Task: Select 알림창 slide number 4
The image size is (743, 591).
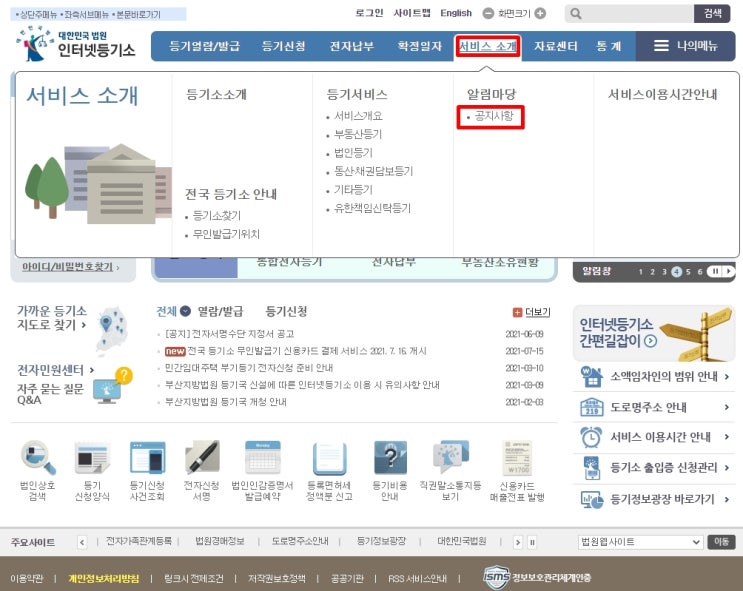Action: [676, 272]
